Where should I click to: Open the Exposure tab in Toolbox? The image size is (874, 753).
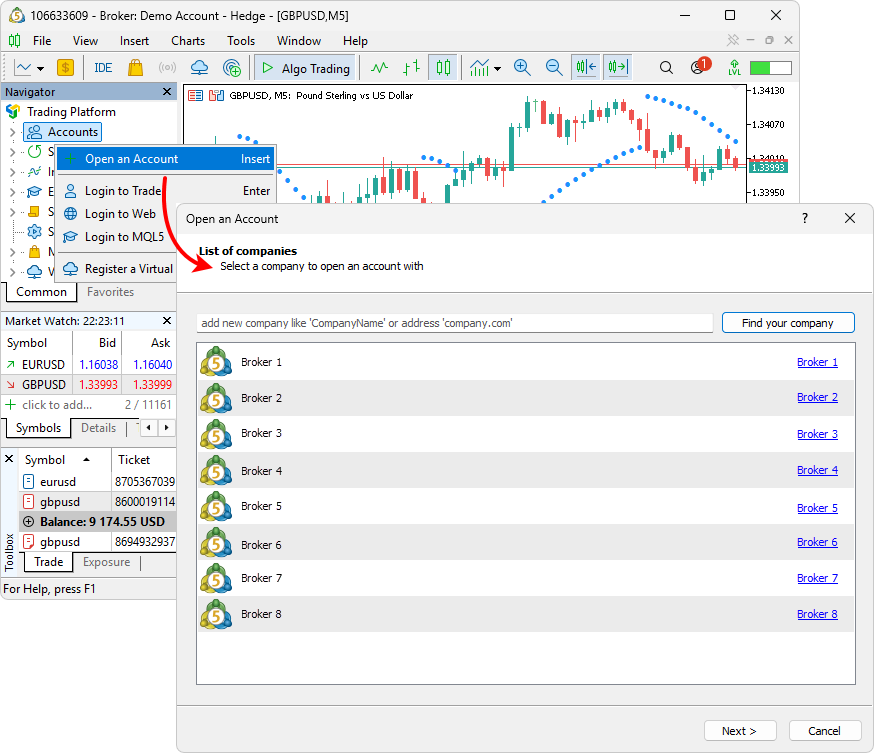pos(106,562)
